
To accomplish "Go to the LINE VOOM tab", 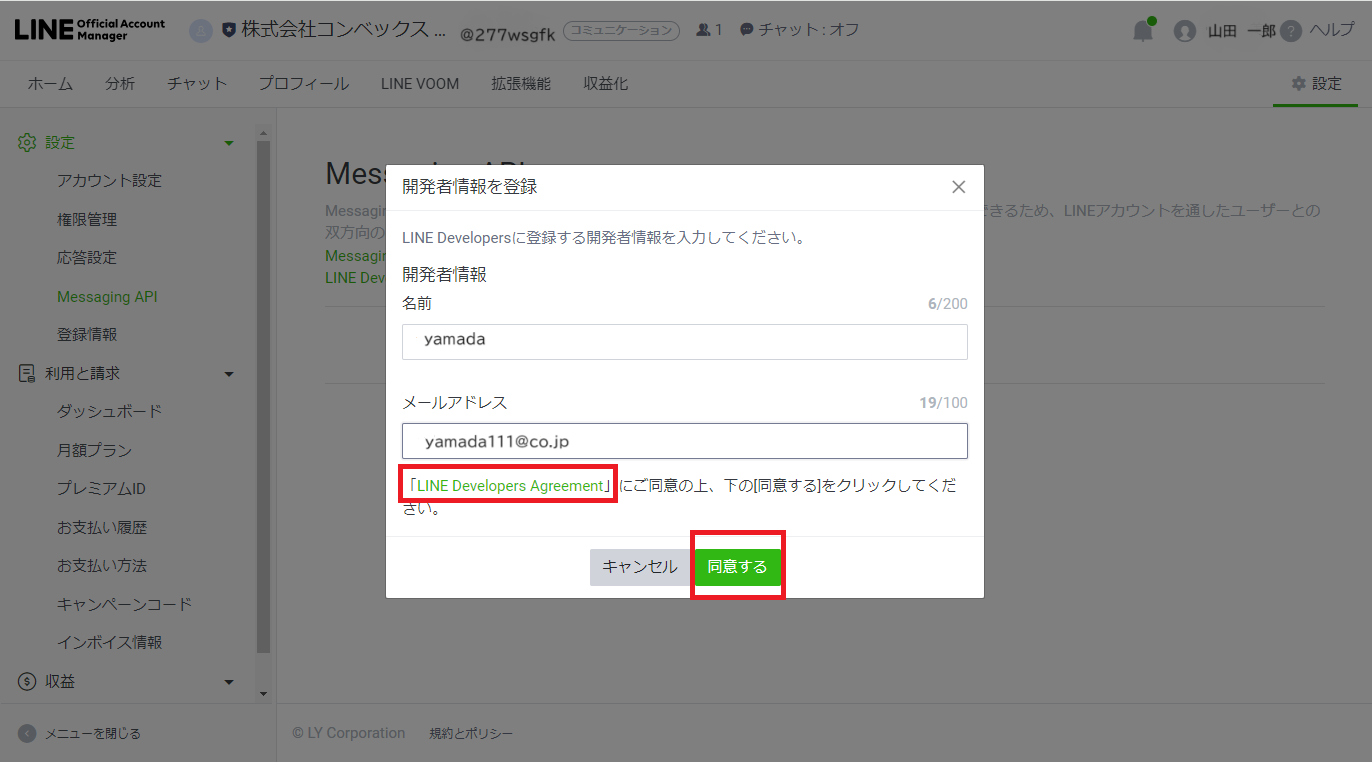I will click(x=420, y=84).
